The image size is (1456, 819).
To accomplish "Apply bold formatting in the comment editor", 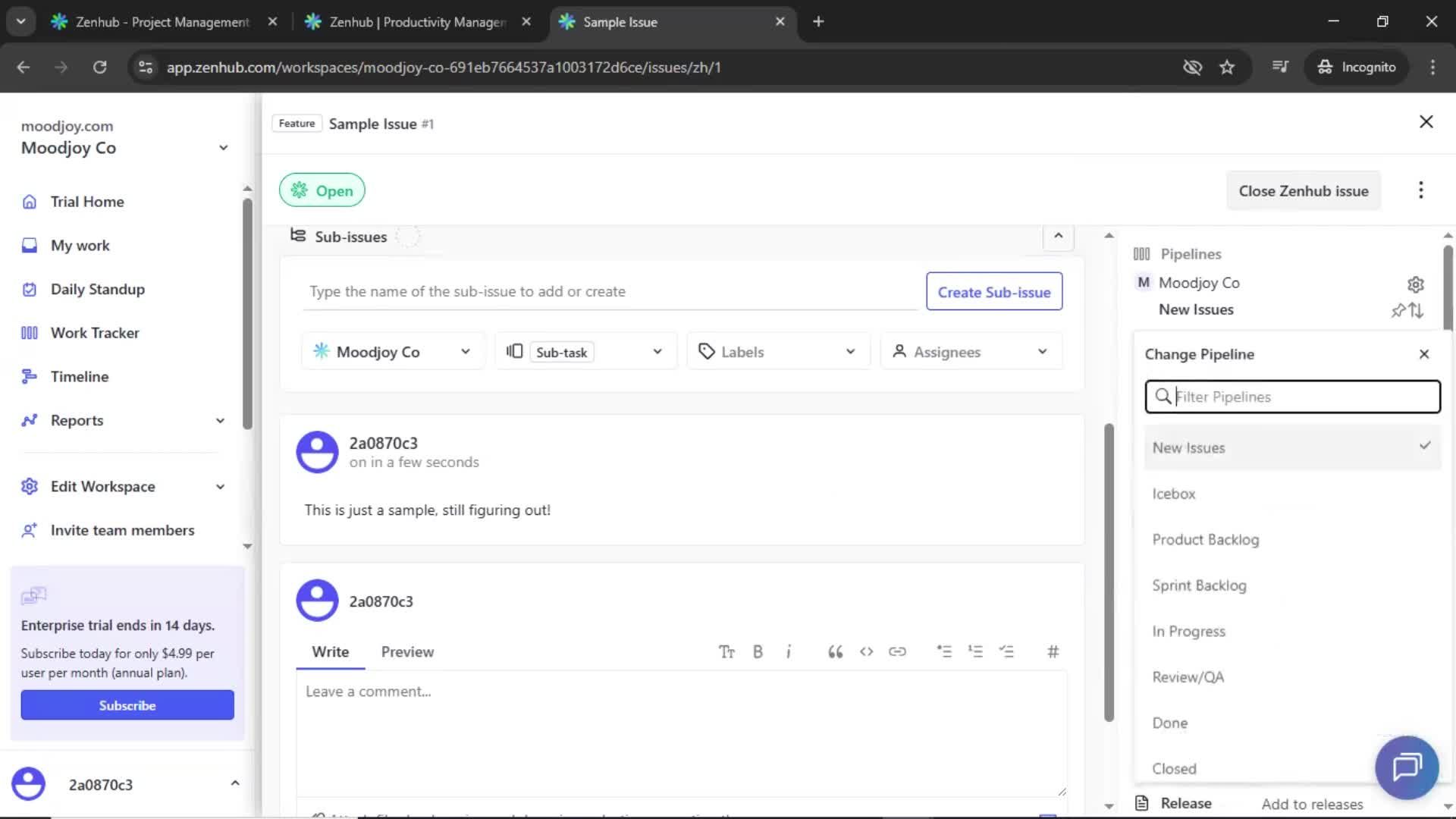I will 757,651.
